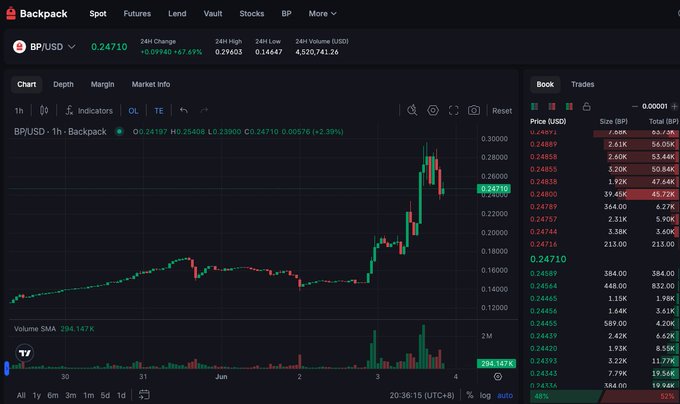
Task: Open the candlestick chart type selector
Action: tap(44, 111)
